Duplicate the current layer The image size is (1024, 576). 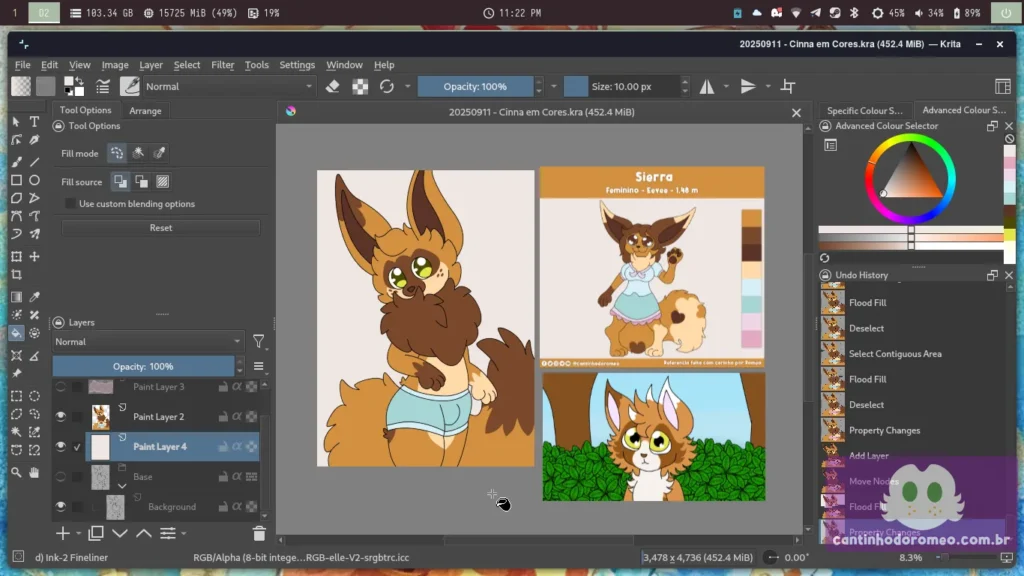[95, 534]
